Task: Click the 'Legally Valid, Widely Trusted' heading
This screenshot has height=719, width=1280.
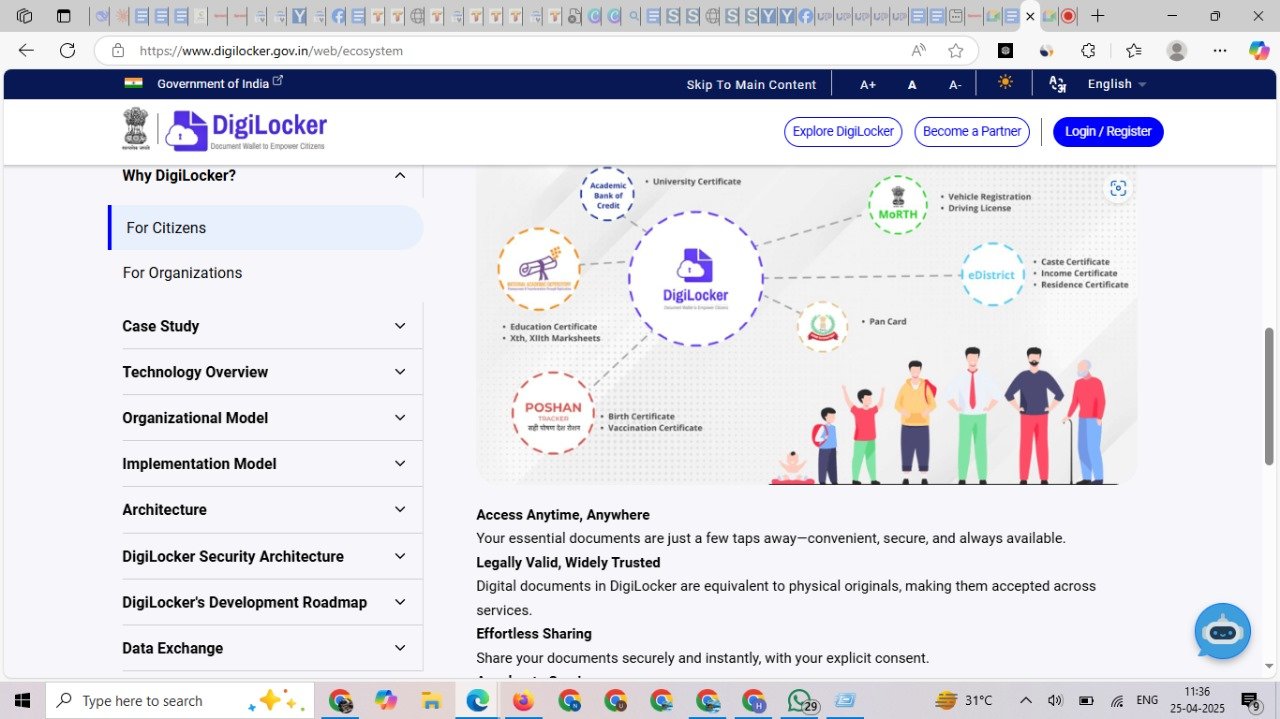Action: [x=568, y=562]
